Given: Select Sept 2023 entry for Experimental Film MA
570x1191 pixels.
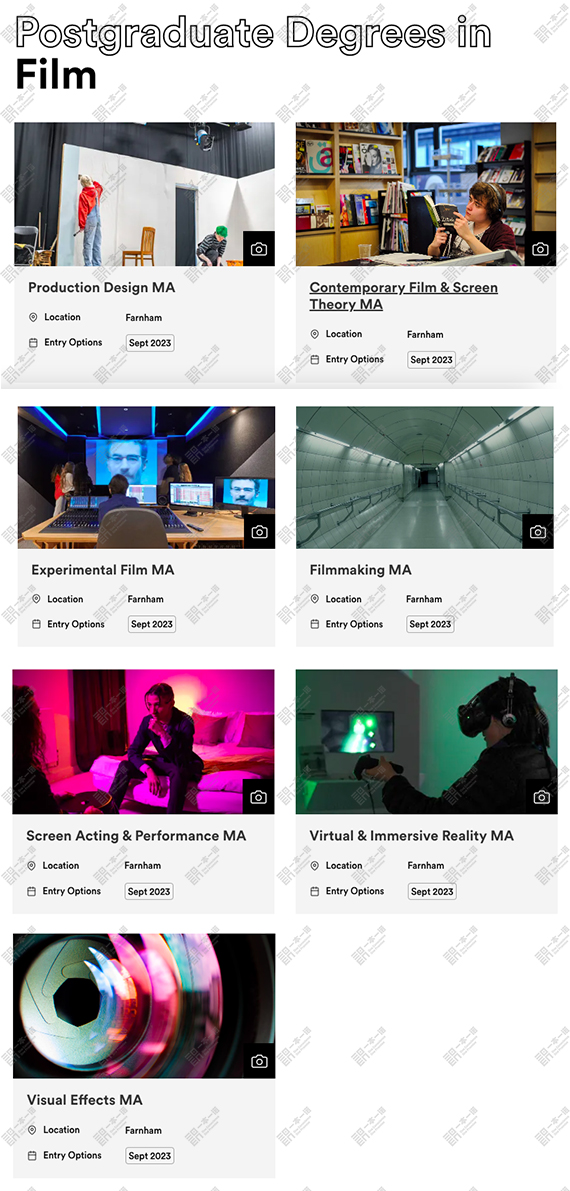Looking at the screenshot, I should 151,624.
